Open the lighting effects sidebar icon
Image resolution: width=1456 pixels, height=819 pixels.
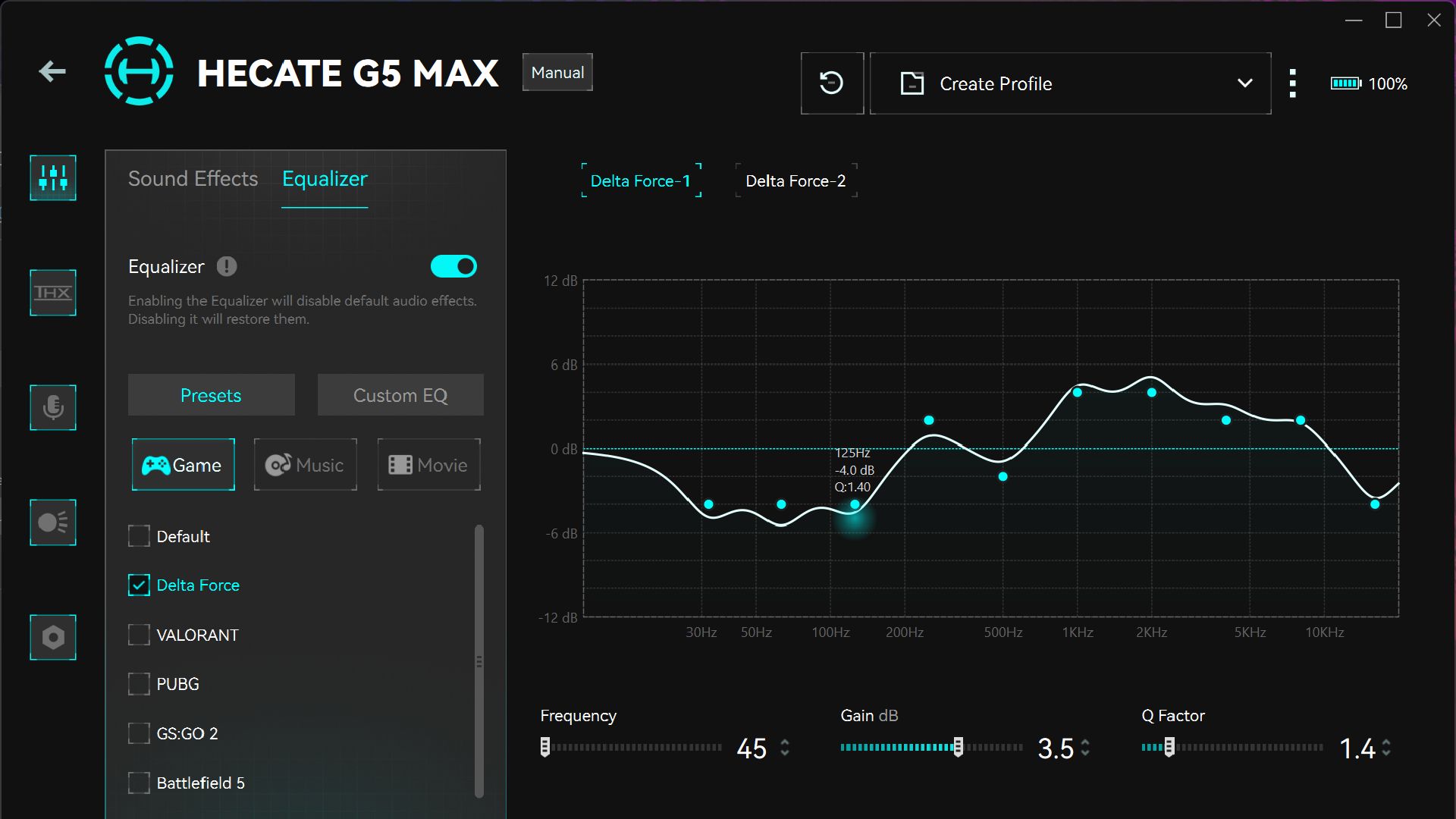click(x=53, y=522)
